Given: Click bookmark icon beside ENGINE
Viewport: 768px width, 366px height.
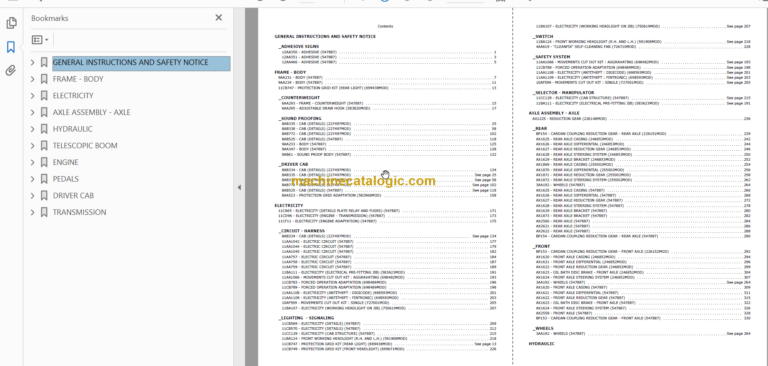Looking at the screenshot, I should (44, 163).
